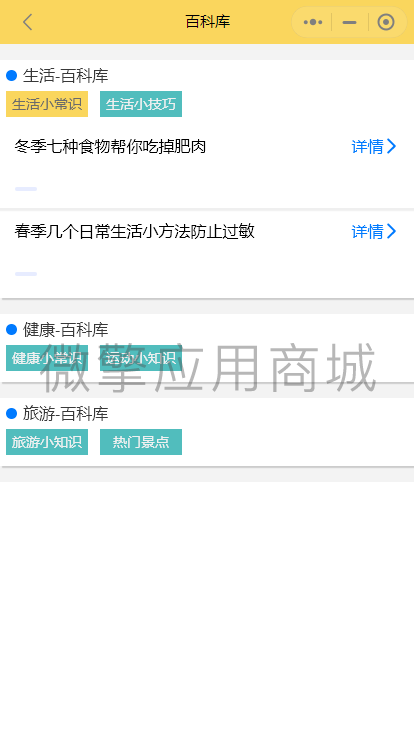Click blue dot beside 生活-百科库

11,76
